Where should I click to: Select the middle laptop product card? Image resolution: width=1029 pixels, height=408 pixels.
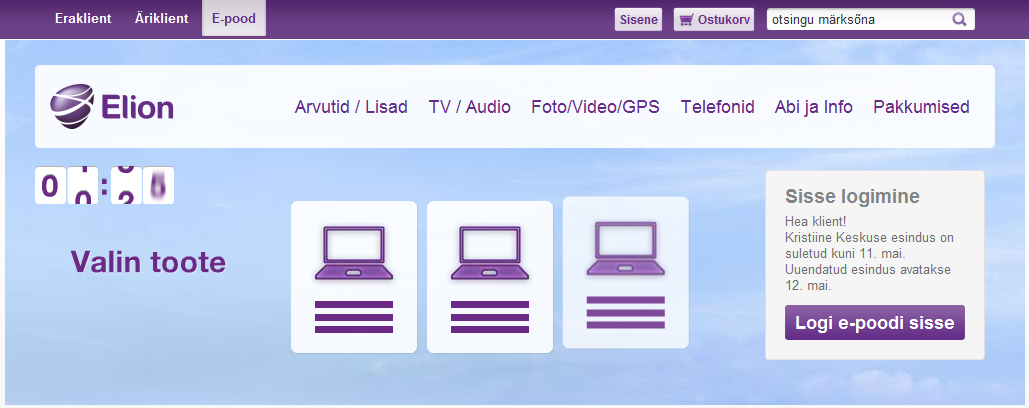[490, 277]
